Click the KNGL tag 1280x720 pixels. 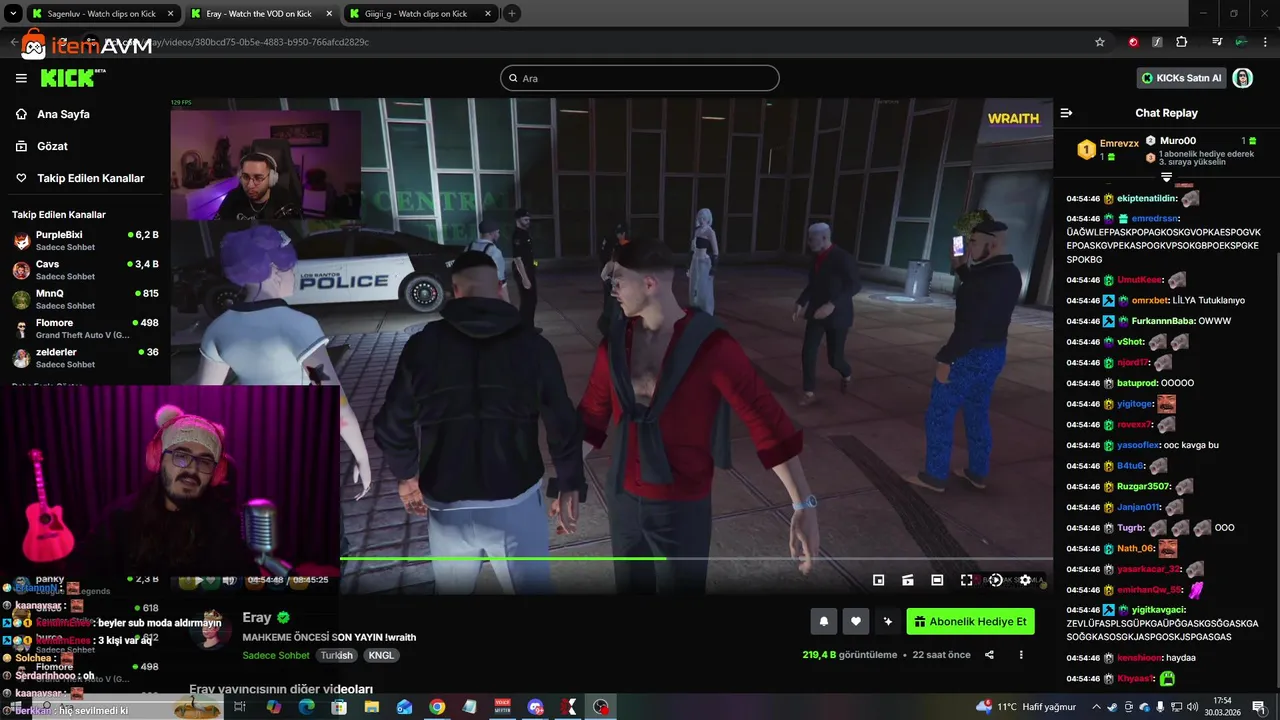click(381, 655)
